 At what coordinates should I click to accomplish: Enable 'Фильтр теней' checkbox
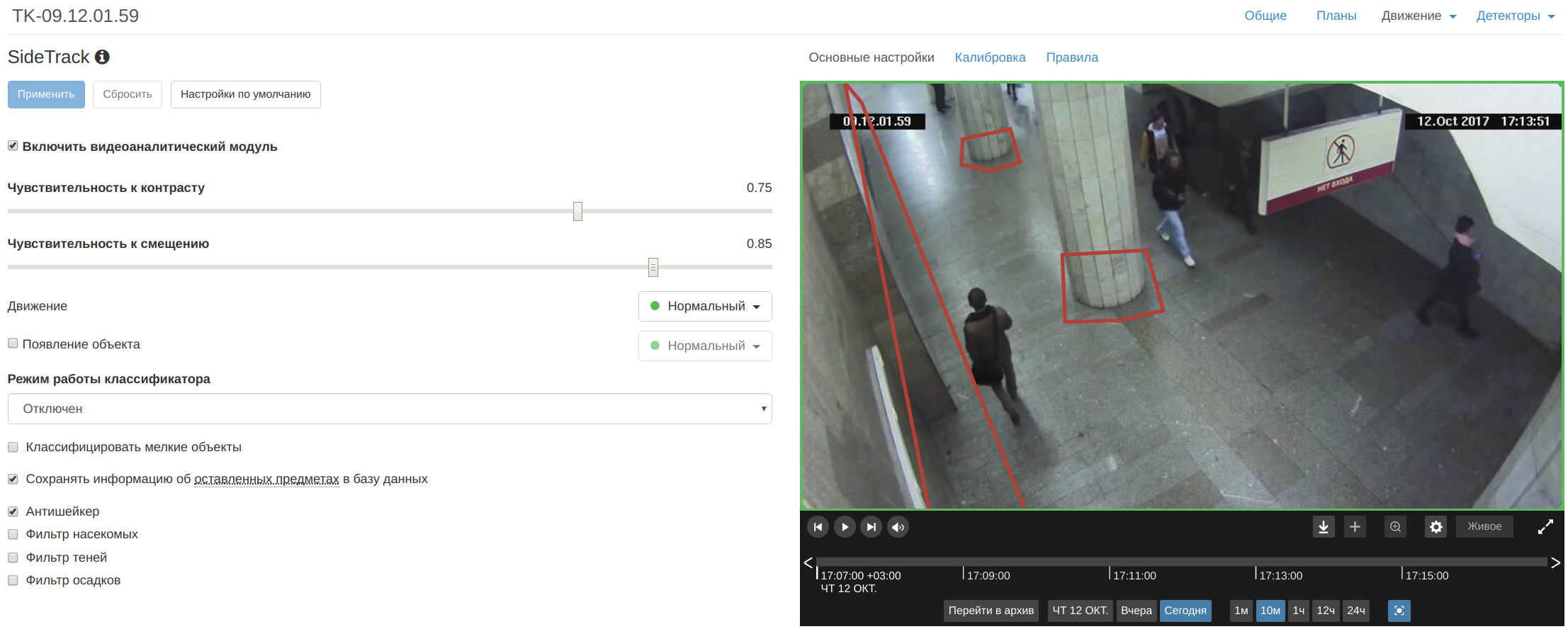pyautogui.click(x=13, y=557)
